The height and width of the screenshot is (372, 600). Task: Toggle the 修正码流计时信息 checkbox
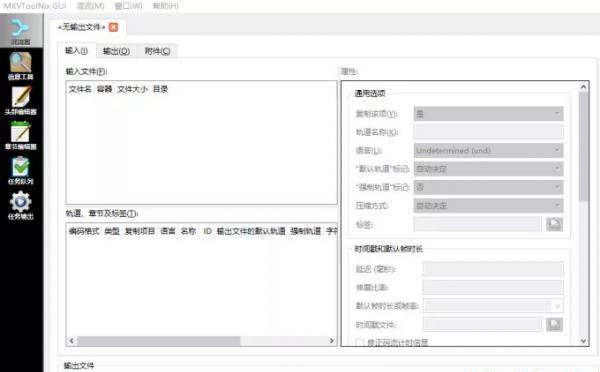click(x=360, y=343)
